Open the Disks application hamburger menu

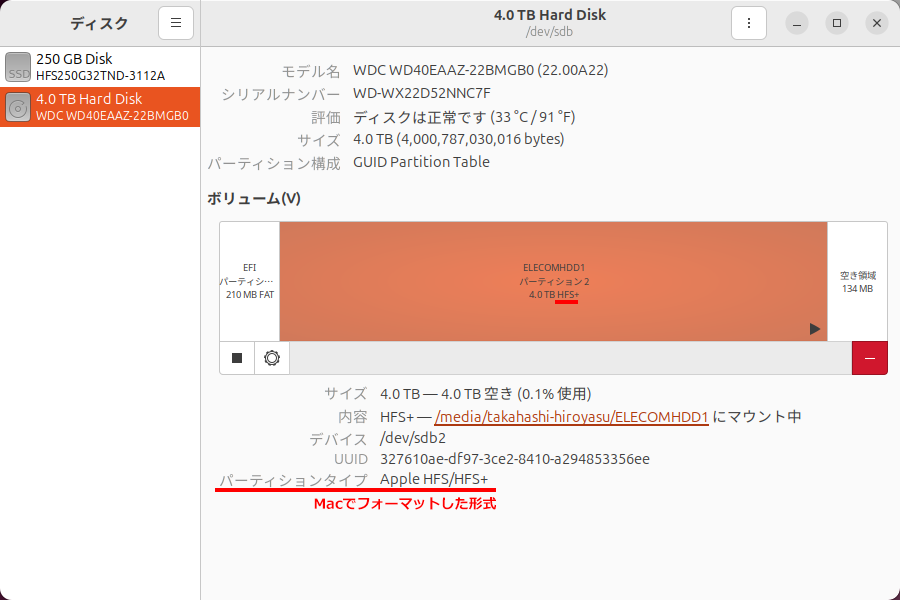point(175,23)
